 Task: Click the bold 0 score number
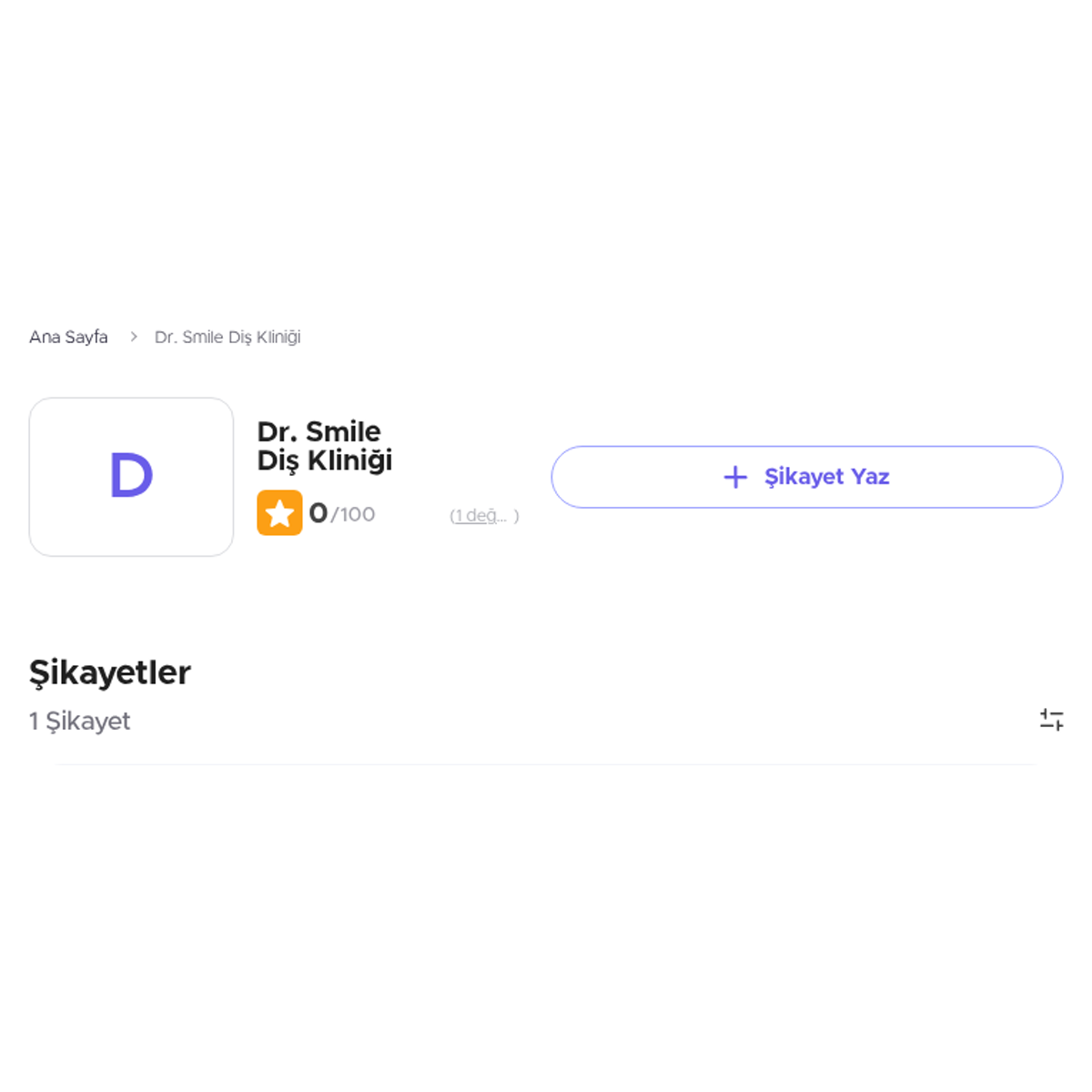318,513
